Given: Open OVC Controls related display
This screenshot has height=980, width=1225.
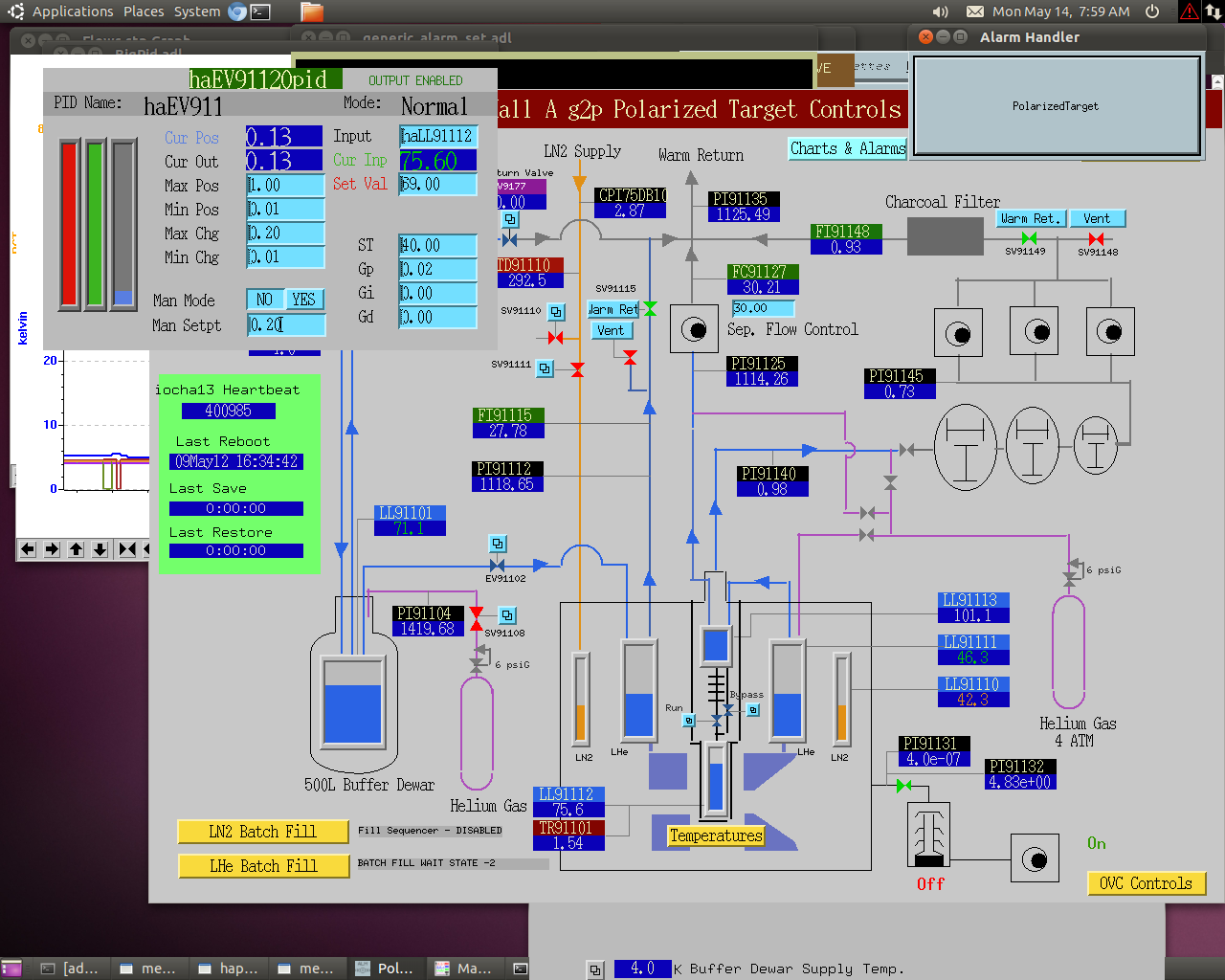Looking at the screenshot, I should (x=1147, y=883).
